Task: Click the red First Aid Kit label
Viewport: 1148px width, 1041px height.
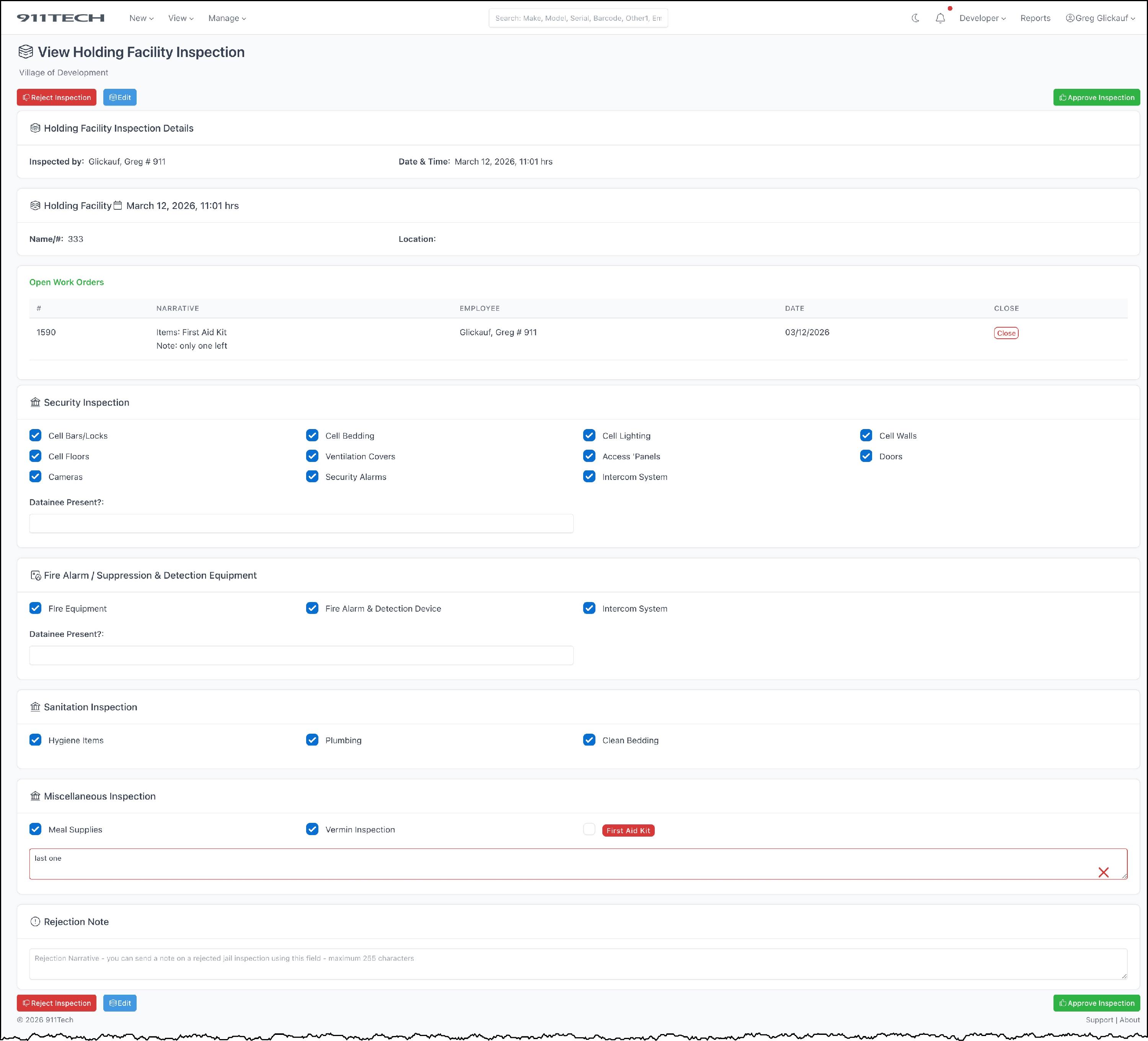Action: pos(628,830)
